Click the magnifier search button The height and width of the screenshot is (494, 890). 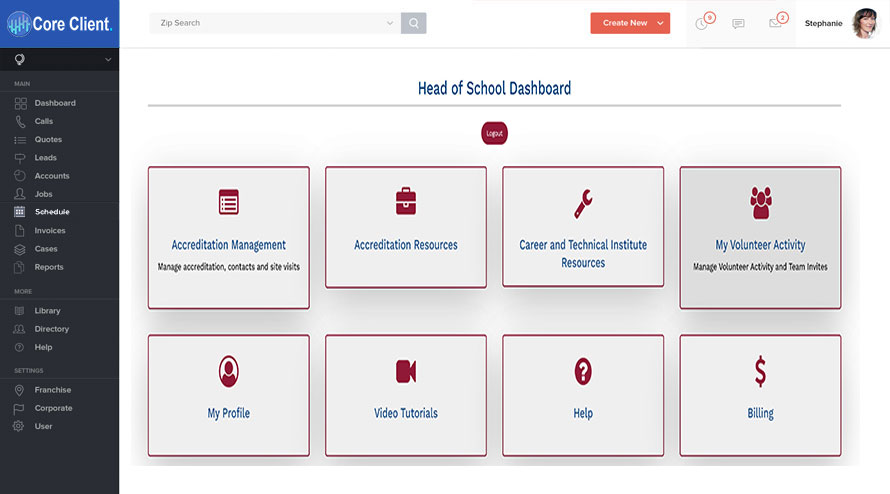[x=413, y=23]
